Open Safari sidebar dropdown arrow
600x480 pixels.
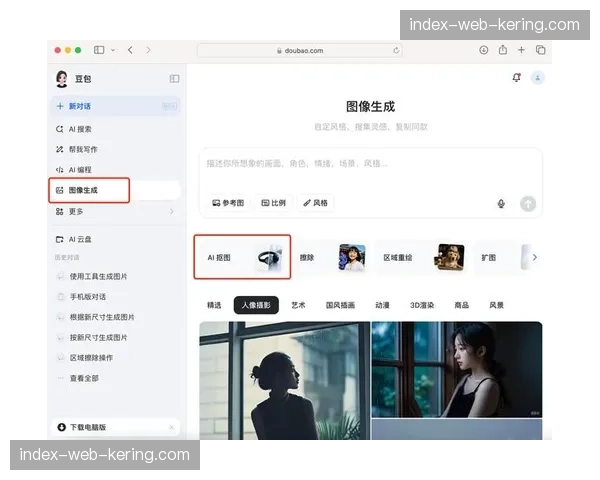pos(113,50)
